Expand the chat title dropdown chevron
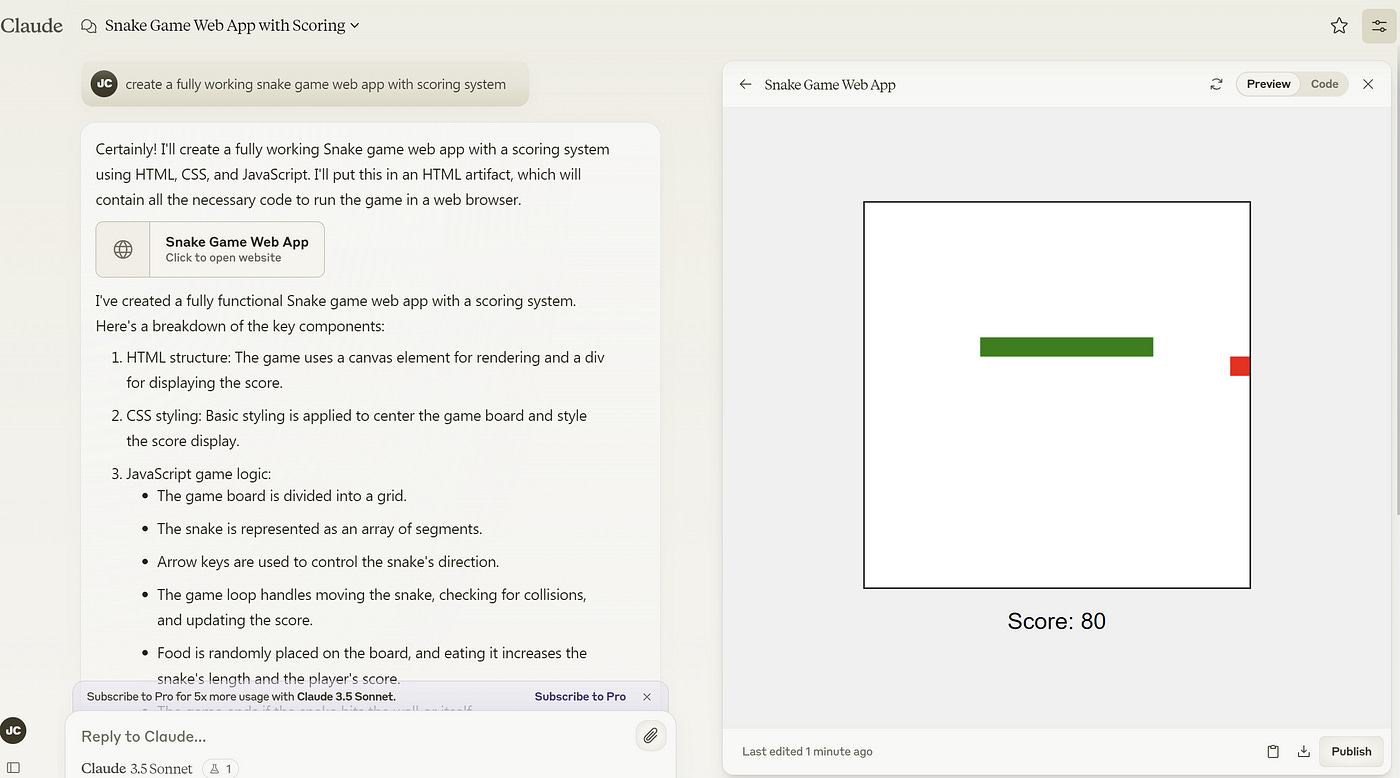 tap(355, 26)
